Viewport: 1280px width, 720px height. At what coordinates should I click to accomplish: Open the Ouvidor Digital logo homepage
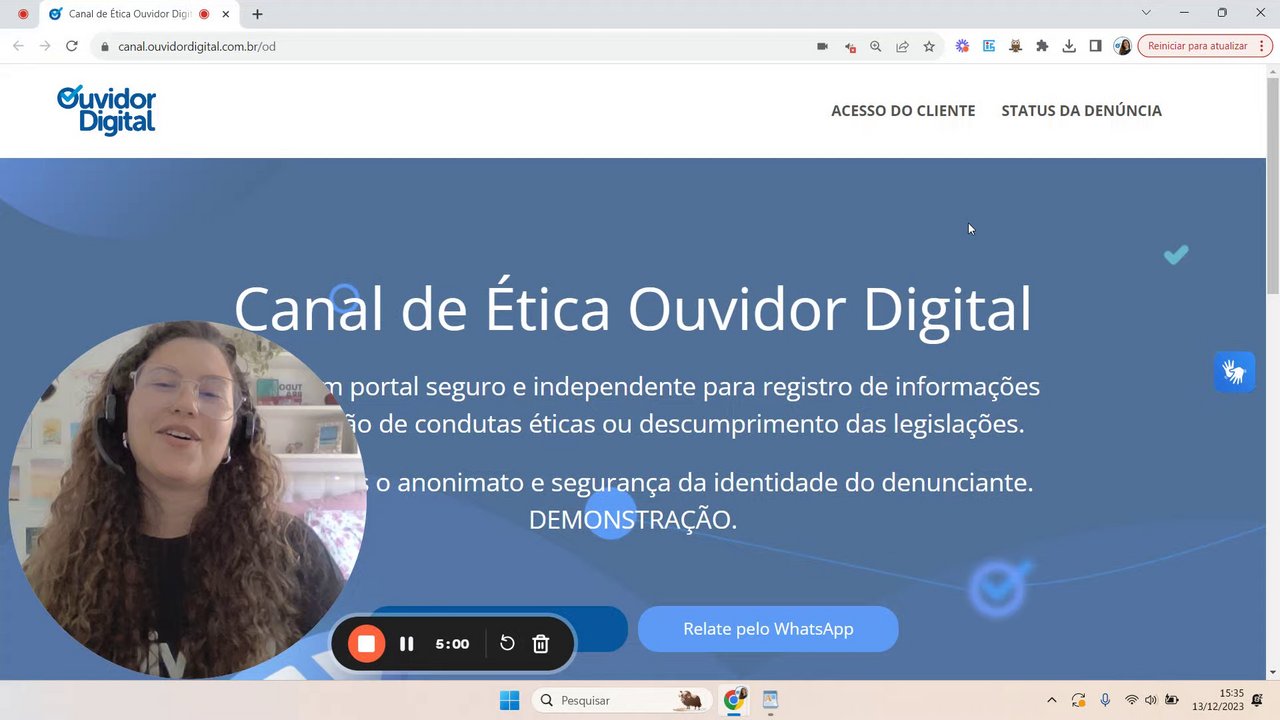click(106, 110)
